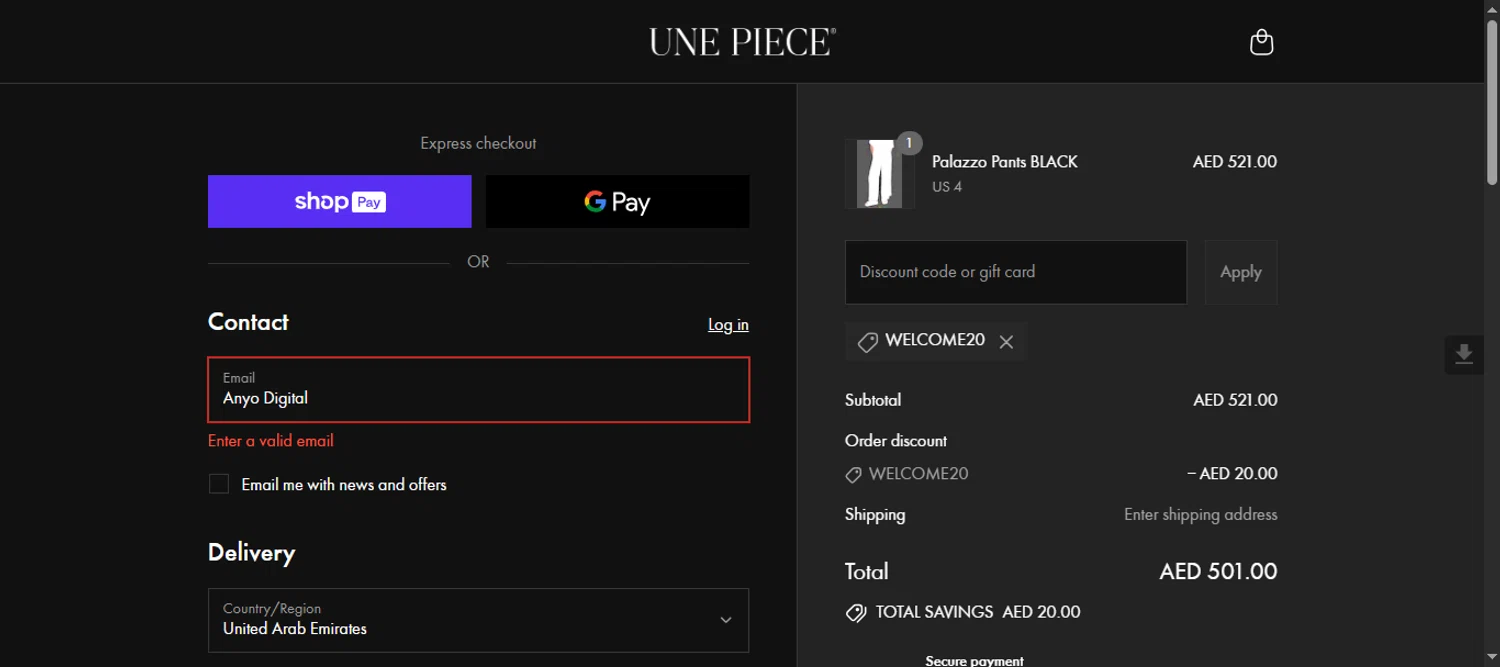Viewport: 1500px width, 667px height.
Task: Open the Country/Region dropdown
Action: click(x=478, y=620)
